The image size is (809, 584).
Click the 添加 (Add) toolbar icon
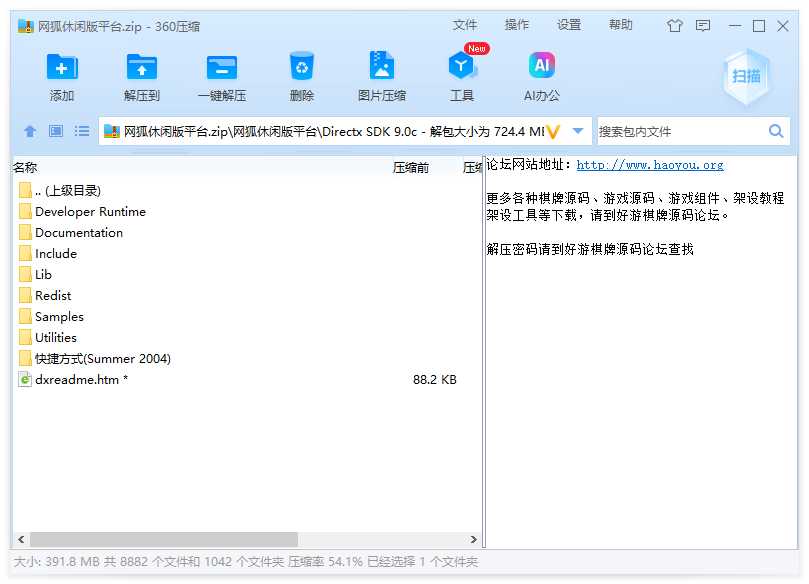[x=62, y=67]
